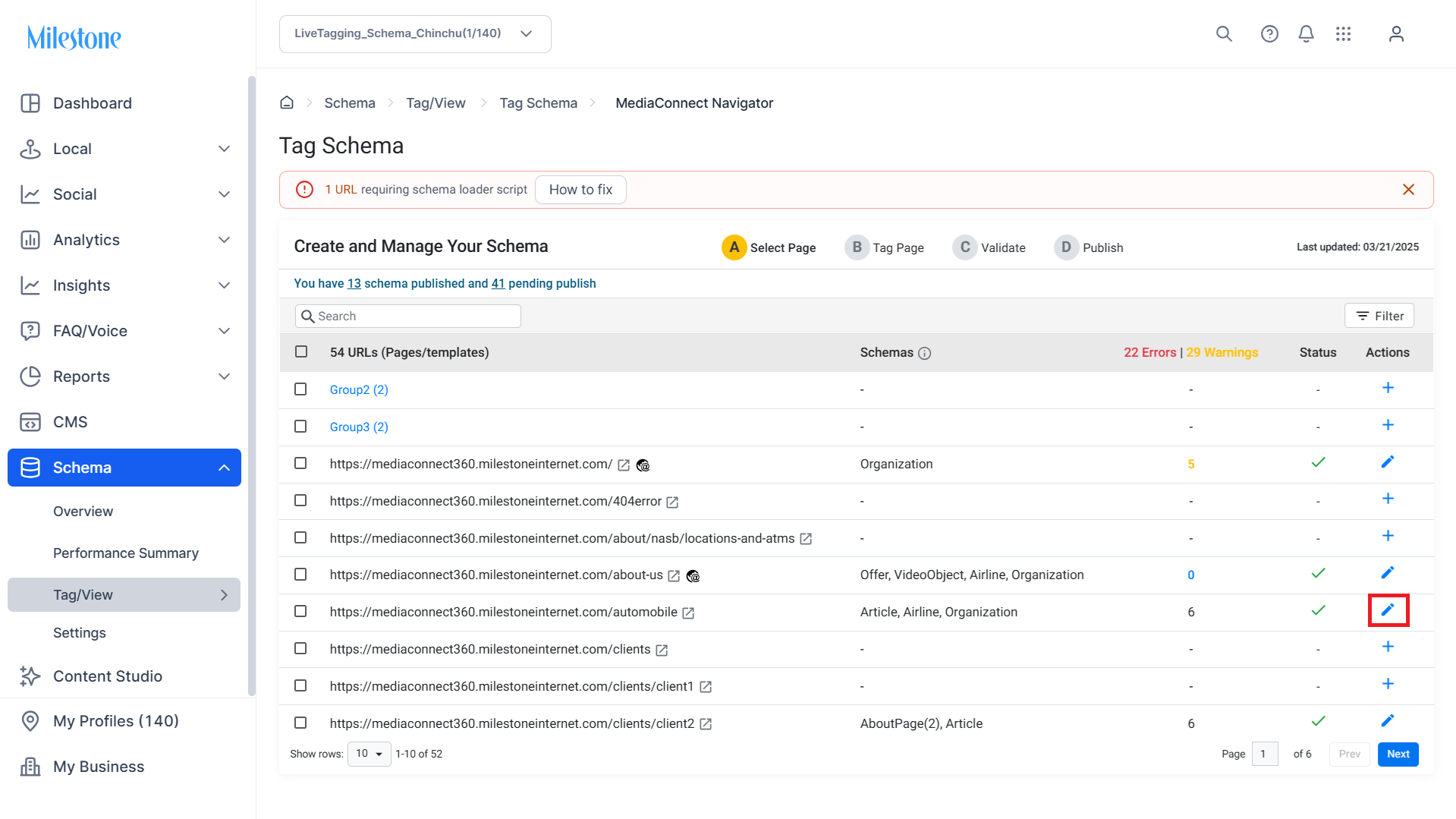Select the clients/client2 row checkbox
The height and width of the screenshot is (819, 1456).
[x=300, y=723]
